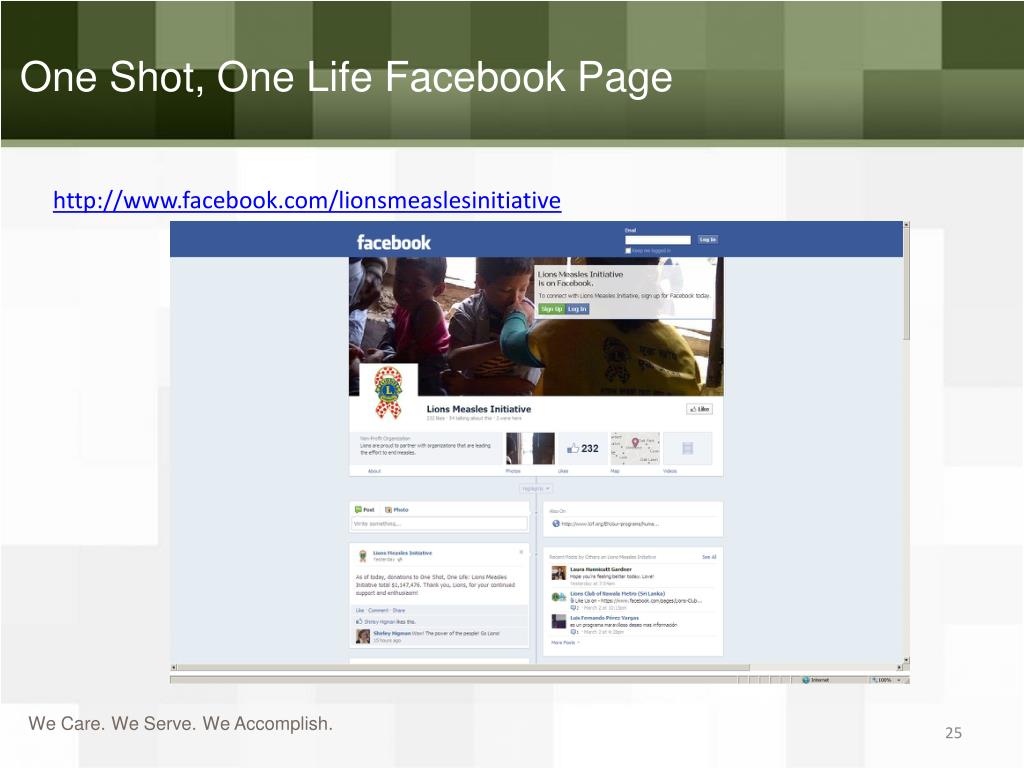Open the Photos thumbnail tile
The height and width of the screenshot is (768, 1024).
[x=530, y=448]
